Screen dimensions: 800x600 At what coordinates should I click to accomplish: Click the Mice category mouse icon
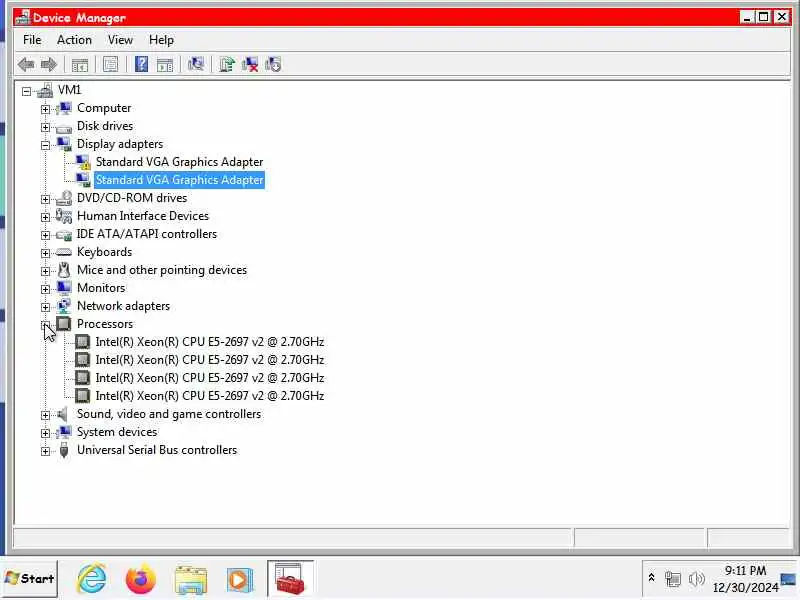64,270
